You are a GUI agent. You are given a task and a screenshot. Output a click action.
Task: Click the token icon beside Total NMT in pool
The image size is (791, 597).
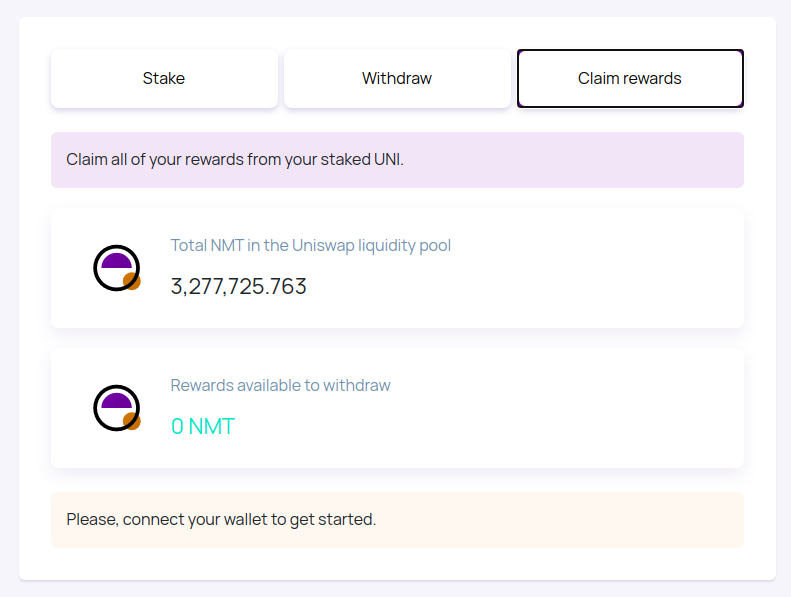pos(117,268)
